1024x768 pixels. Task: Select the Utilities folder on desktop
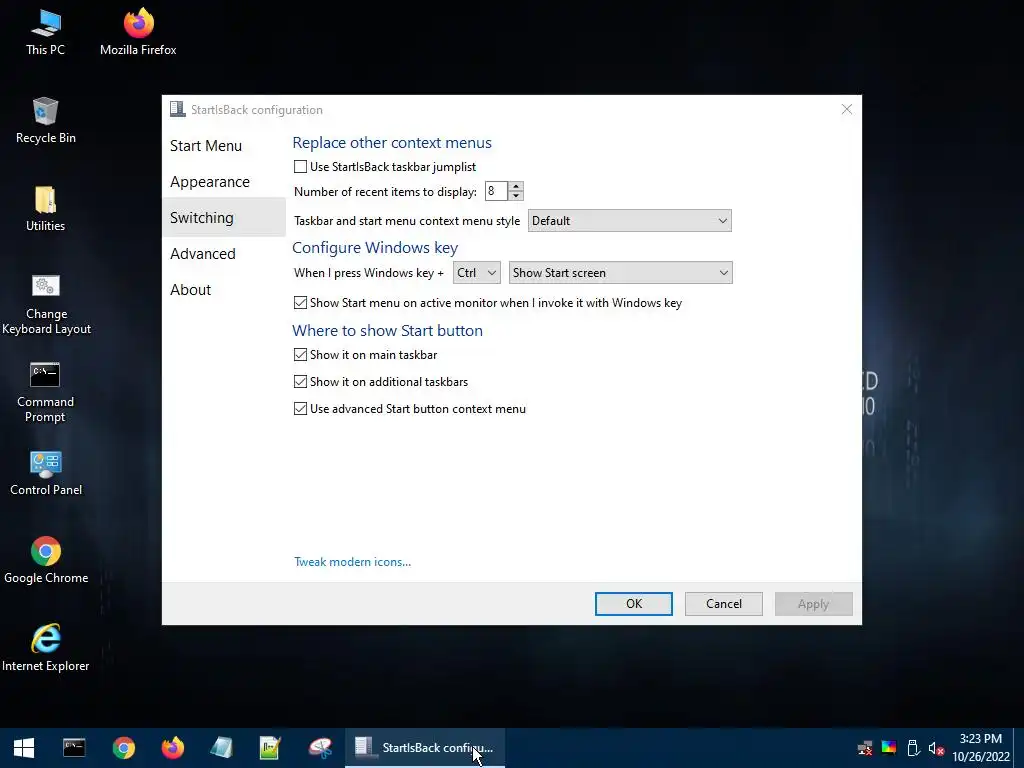[x=45, y=208]
